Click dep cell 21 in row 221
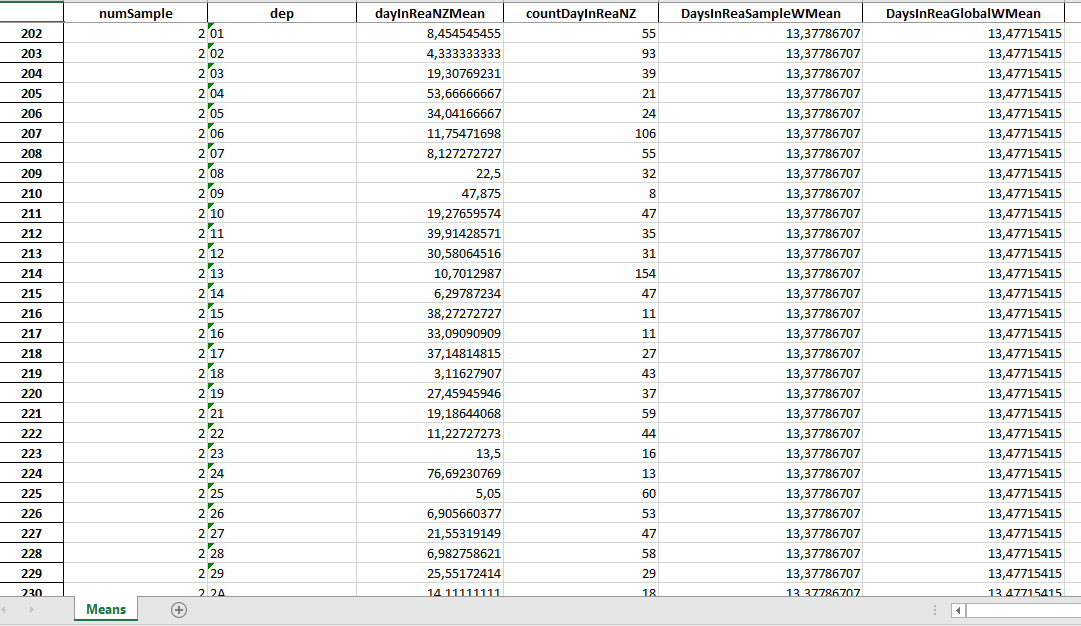 [x=281, y=414]
